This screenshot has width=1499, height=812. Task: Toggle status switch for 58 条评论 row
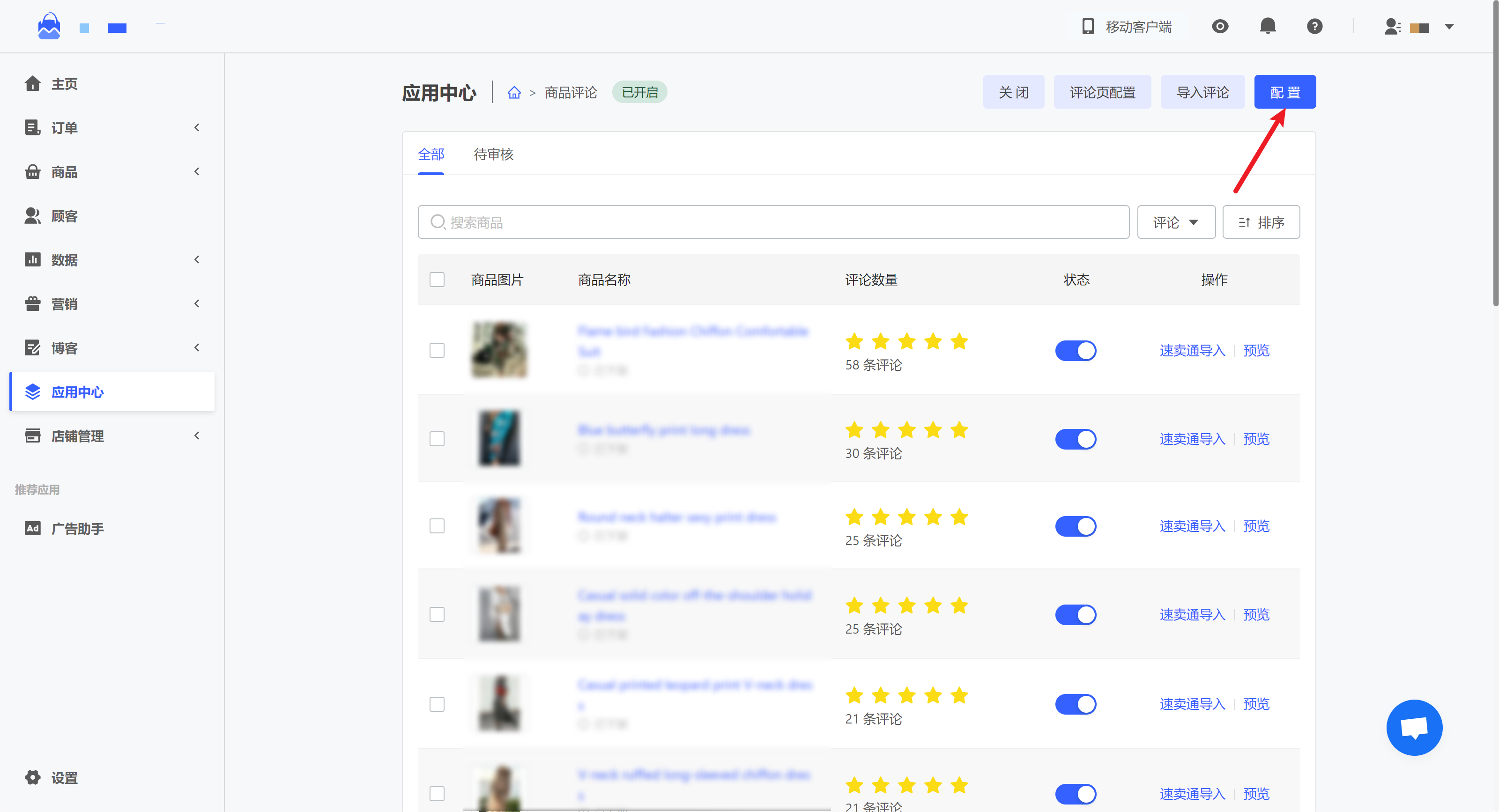pyautogui.click(x=1076, y=351)
